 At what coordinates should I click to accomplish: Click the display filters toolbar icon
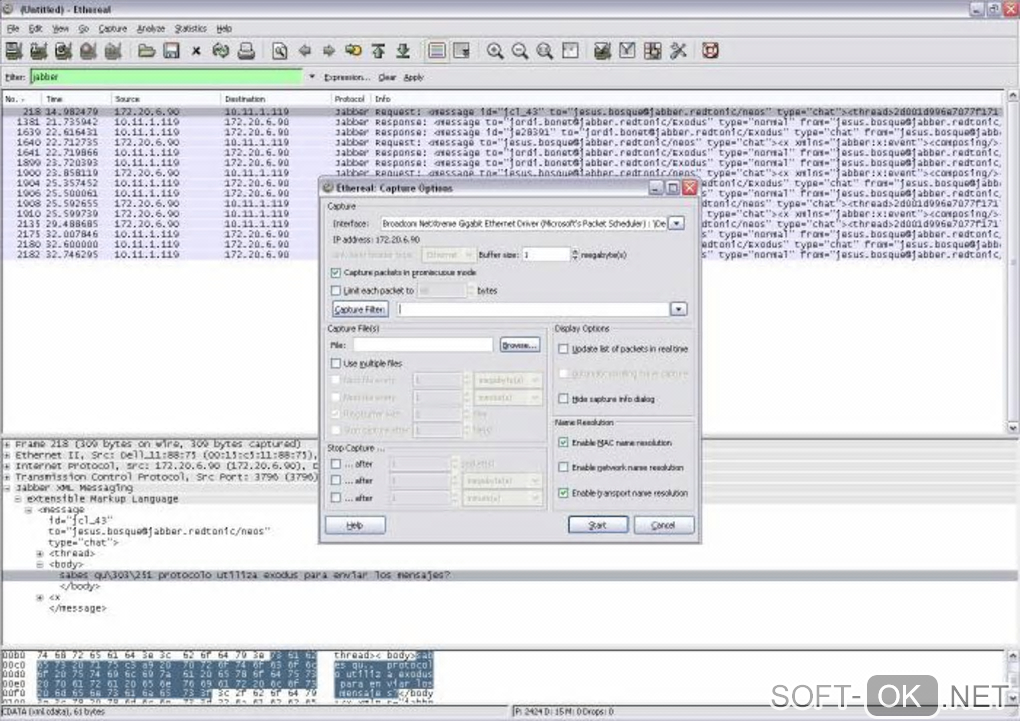point(627,51)
